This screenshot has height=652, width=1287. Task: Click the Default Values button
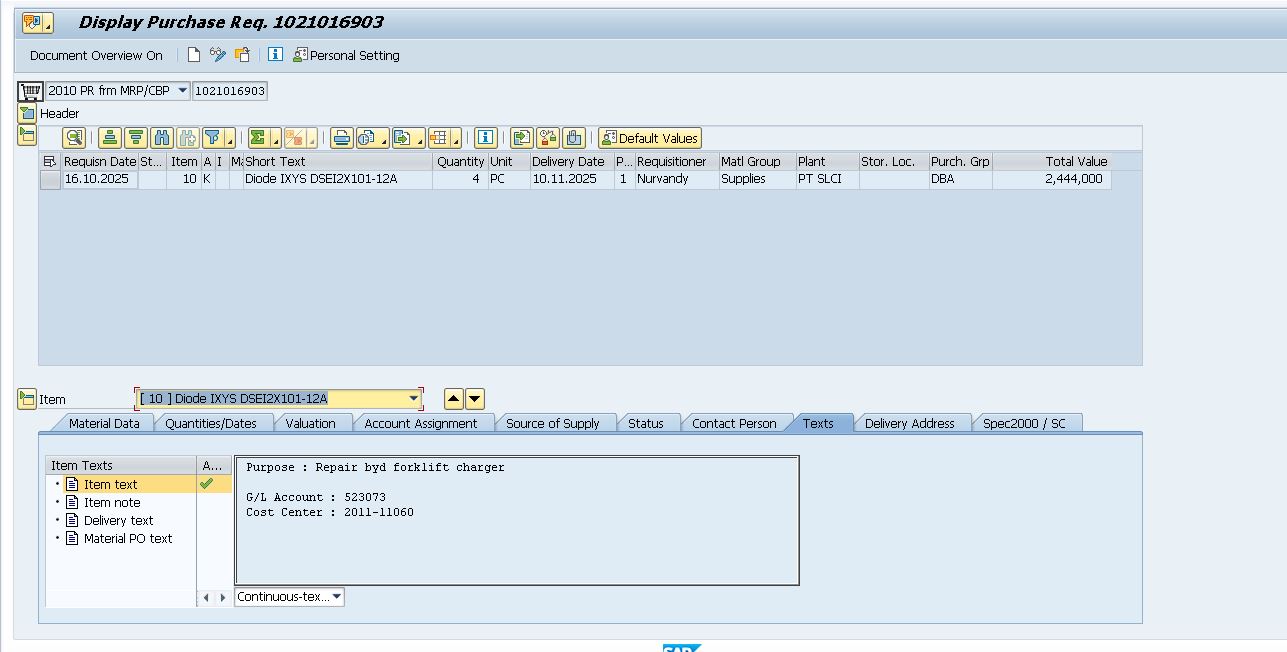click(650, 138)
